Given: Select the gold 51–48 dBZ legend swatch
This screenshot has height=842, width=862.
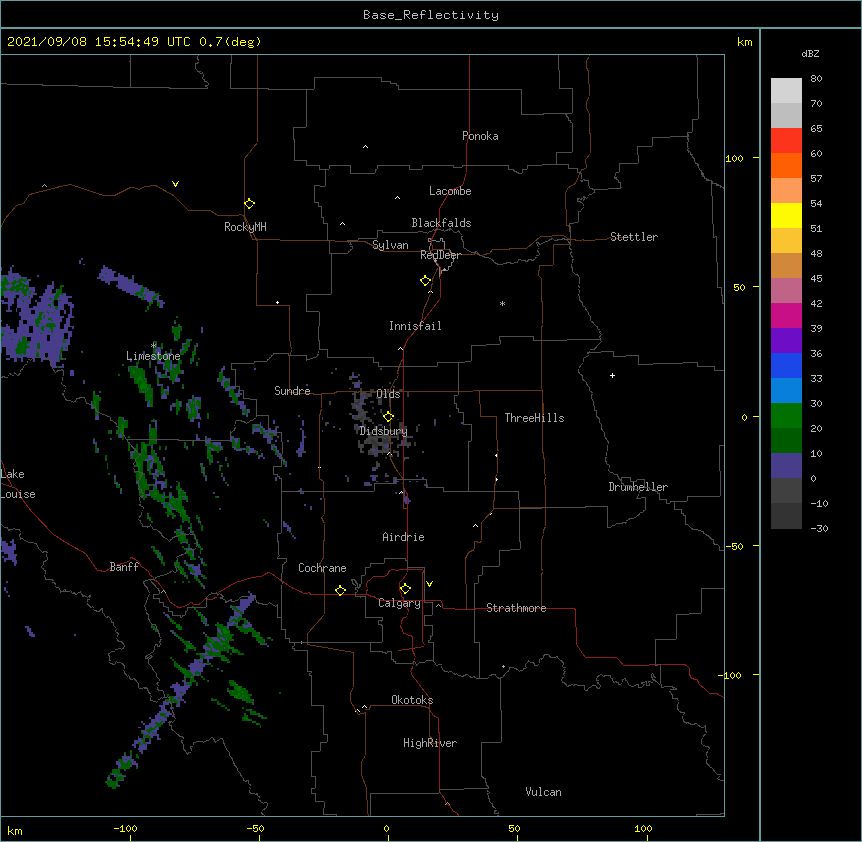Looking at the screenshot, I should point(786,241).
